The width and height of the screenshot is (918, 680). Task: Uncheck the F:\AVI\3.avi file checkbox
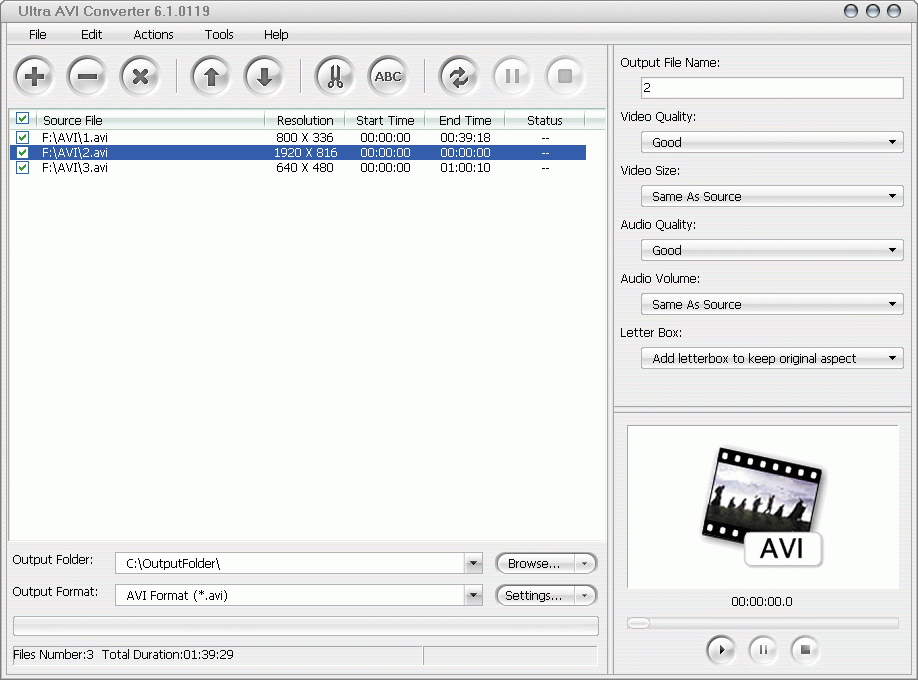pyautogui.click(x=22, y=168)
